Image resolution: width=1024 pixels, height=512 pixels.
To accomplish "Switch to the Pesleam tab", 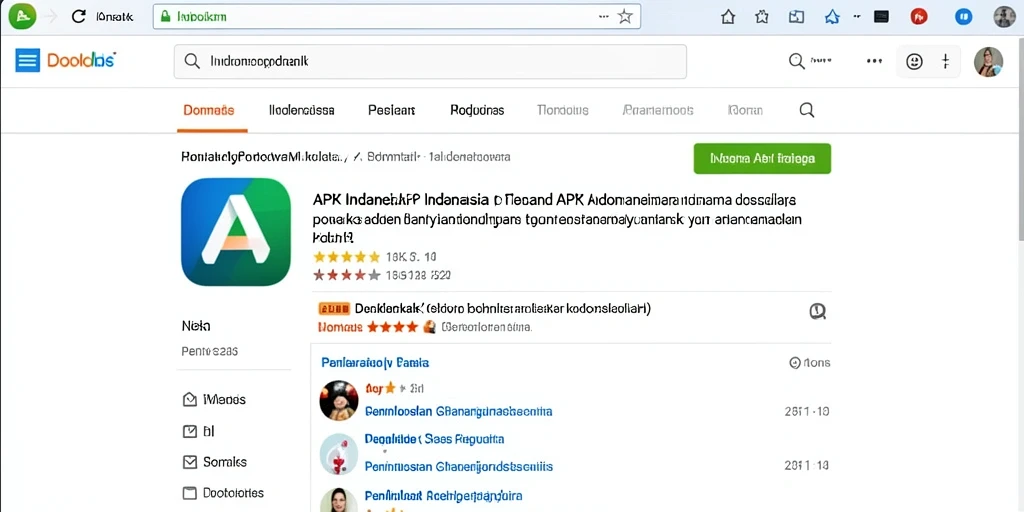I will pos(392,110).
